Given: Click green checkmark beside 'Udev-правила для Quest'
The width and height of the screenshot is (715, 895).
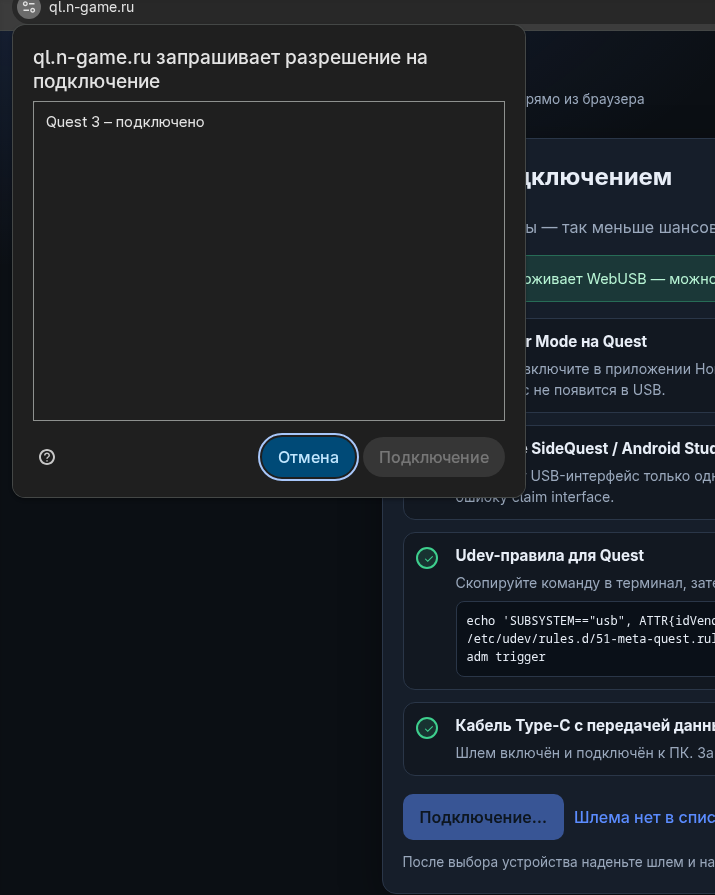Looking at the screenshot, I should (427, 558).
